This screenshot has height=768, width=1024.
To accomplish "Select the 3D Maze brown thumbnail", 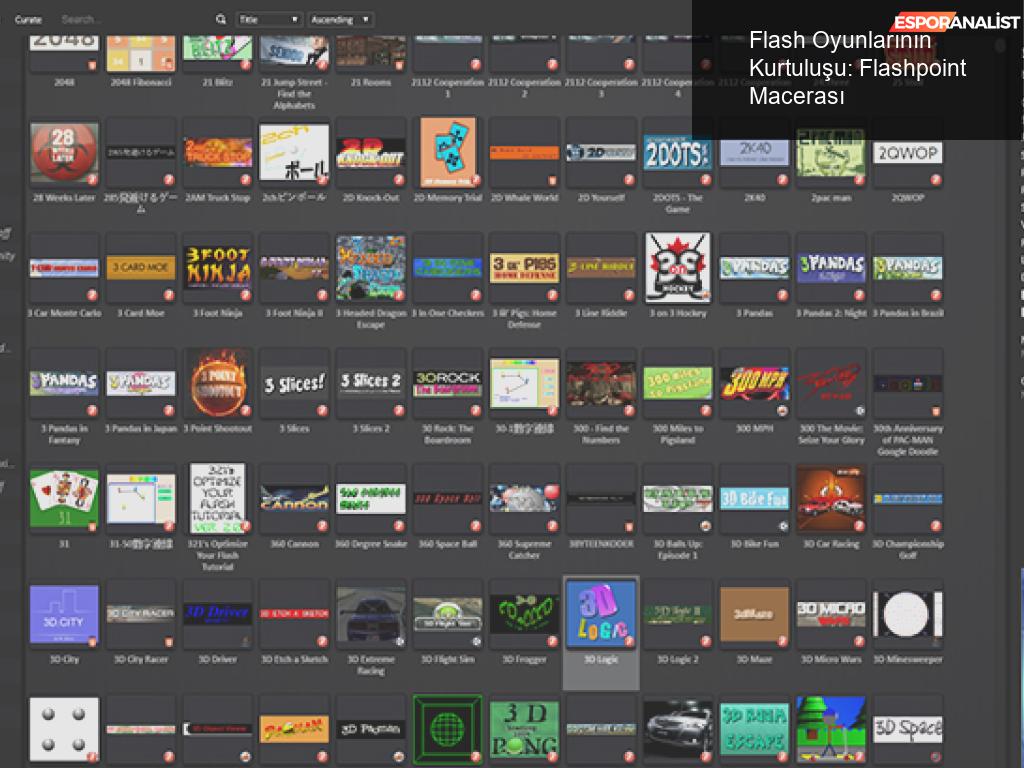I will (754, 614).
